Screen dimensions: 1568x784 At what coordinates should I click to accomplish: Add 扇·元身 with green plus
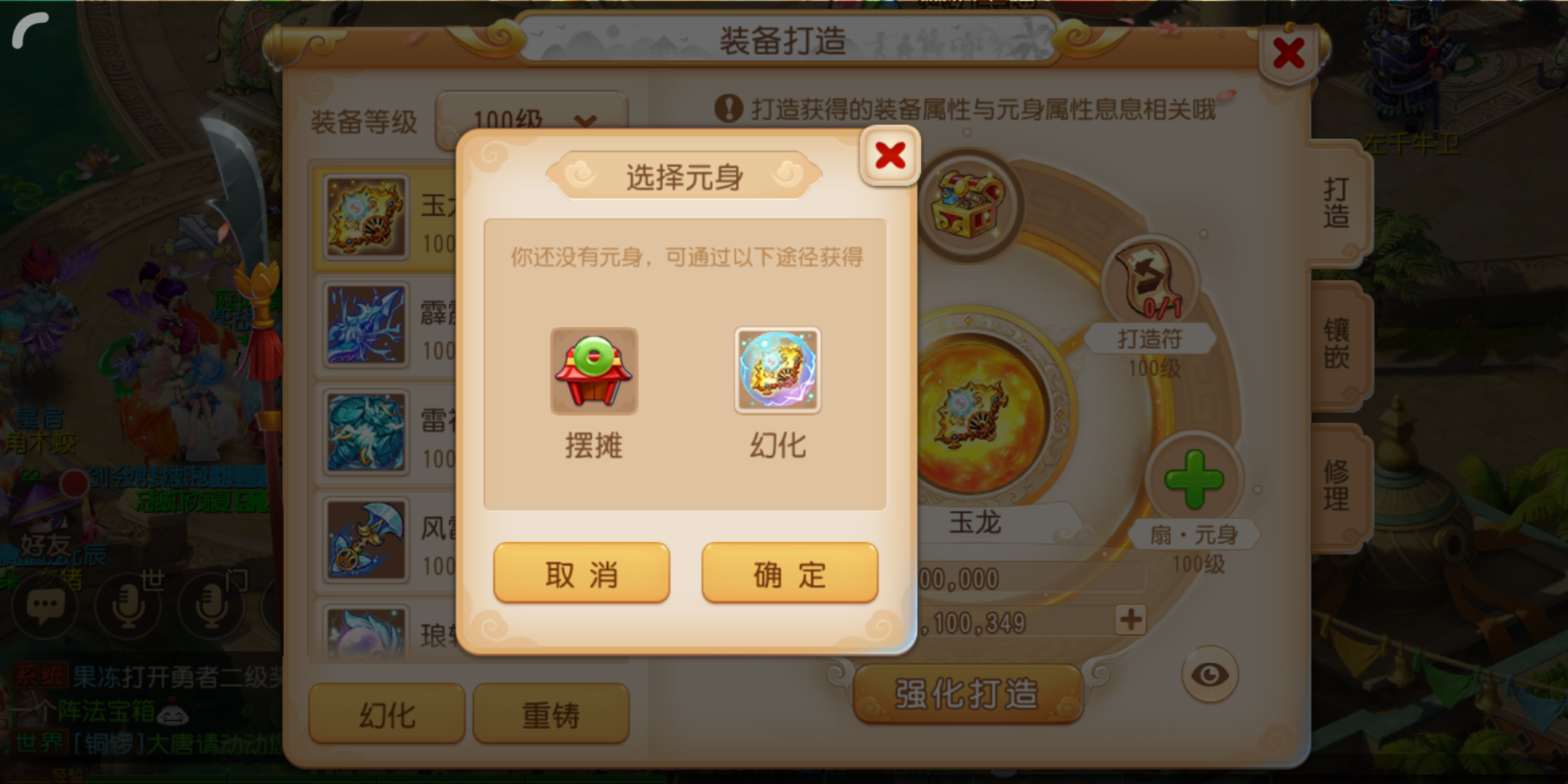tap(1194, 479)
